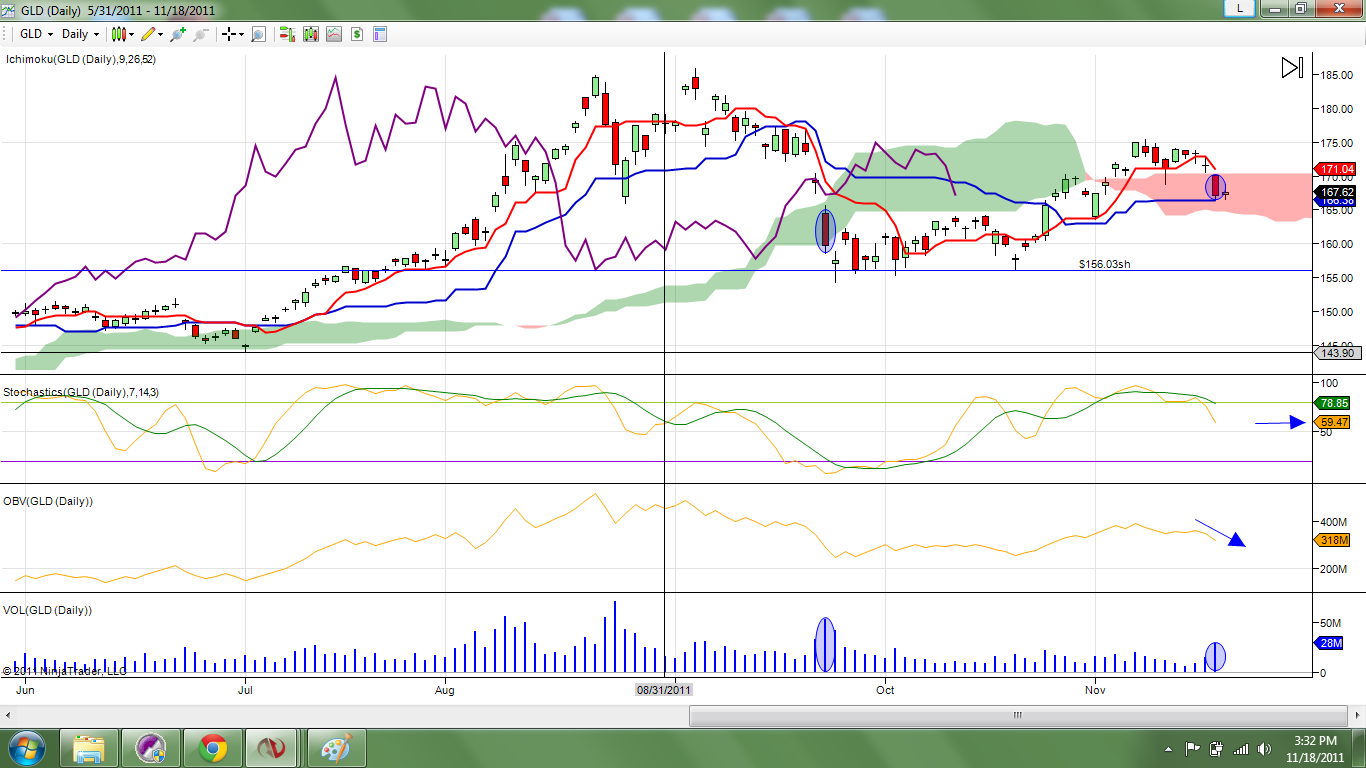Click the network signal tray icon
The width and height of the screenshot is (1366, 768).
1241,749
